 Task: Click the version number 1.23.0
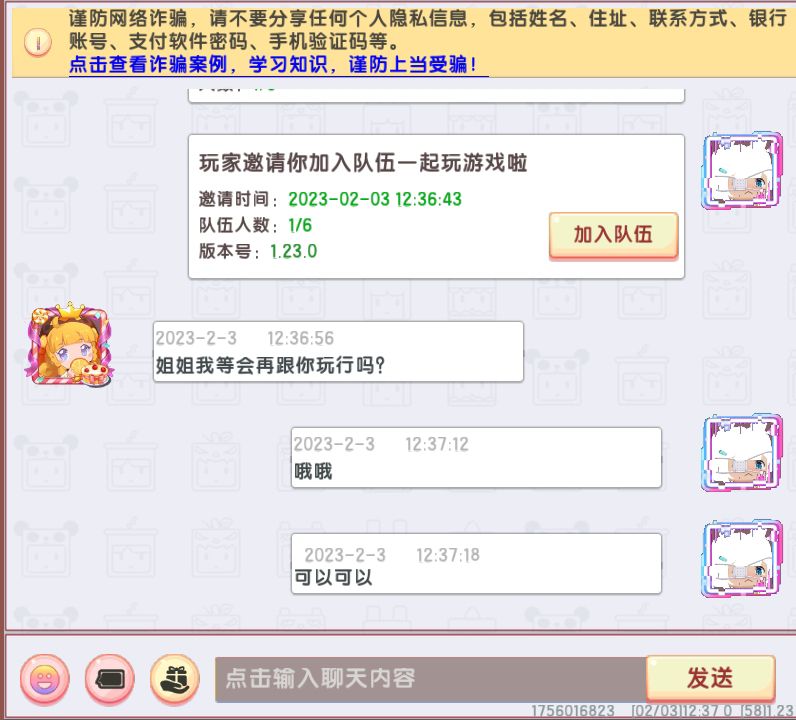[293, 251]
